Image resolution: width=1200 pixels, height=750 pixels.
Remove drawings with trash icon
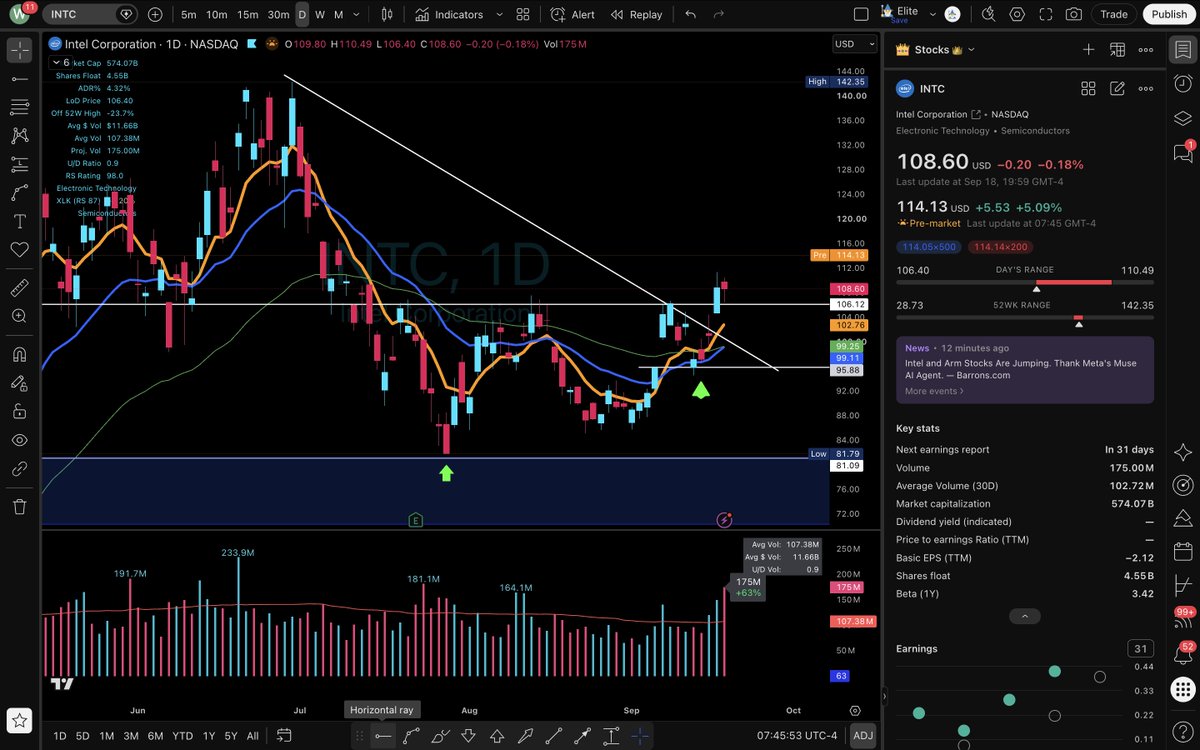click(x=19, y=507)
